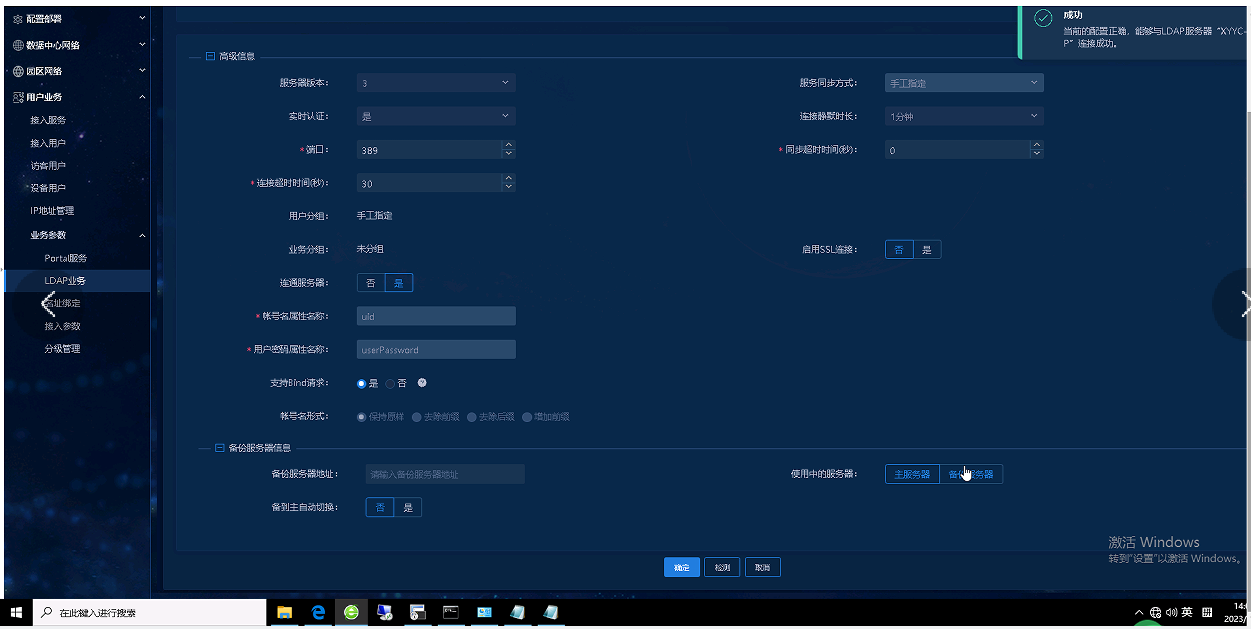Set 备到主自动切换 to 否
This screenshot has width=1251, height=629.
(380, 508)
